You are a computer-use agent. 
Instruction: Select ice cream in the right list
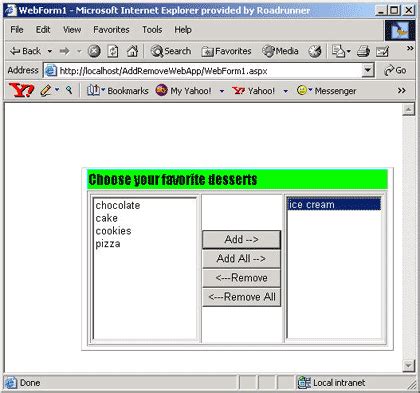[x=334, y=204]
